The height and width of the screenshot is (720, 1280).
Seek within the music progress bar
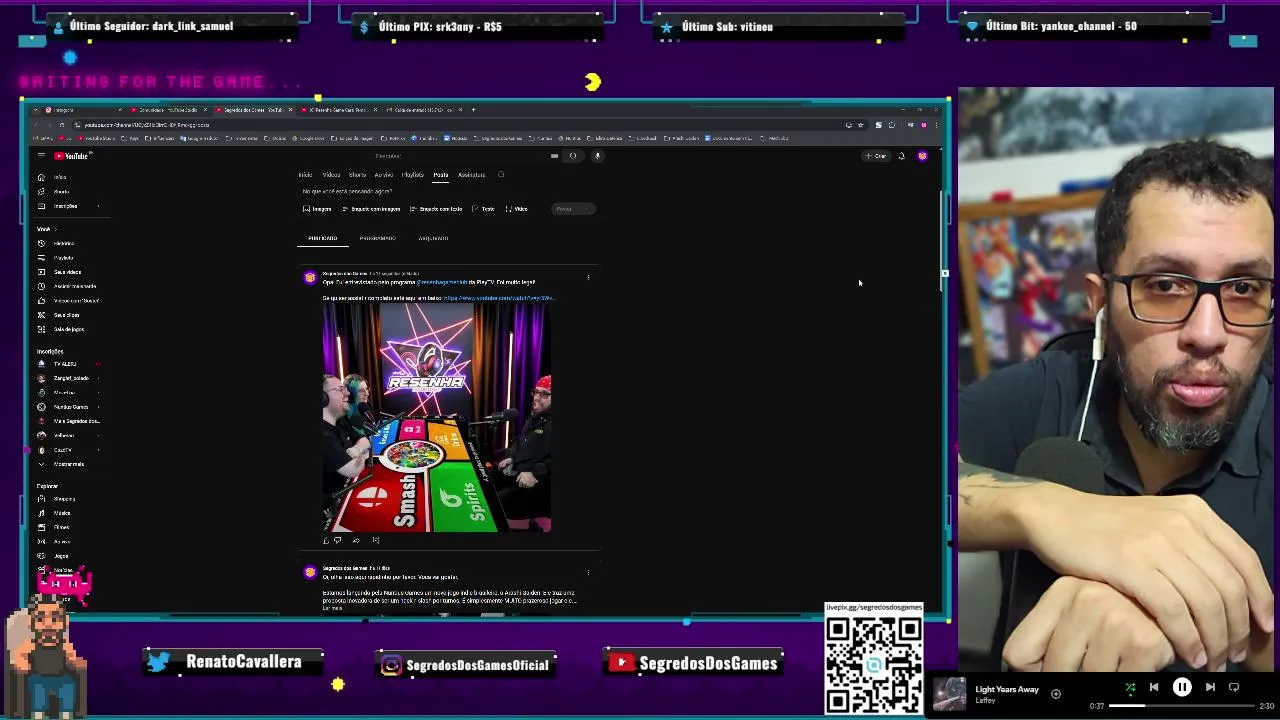pos(1181,706)
